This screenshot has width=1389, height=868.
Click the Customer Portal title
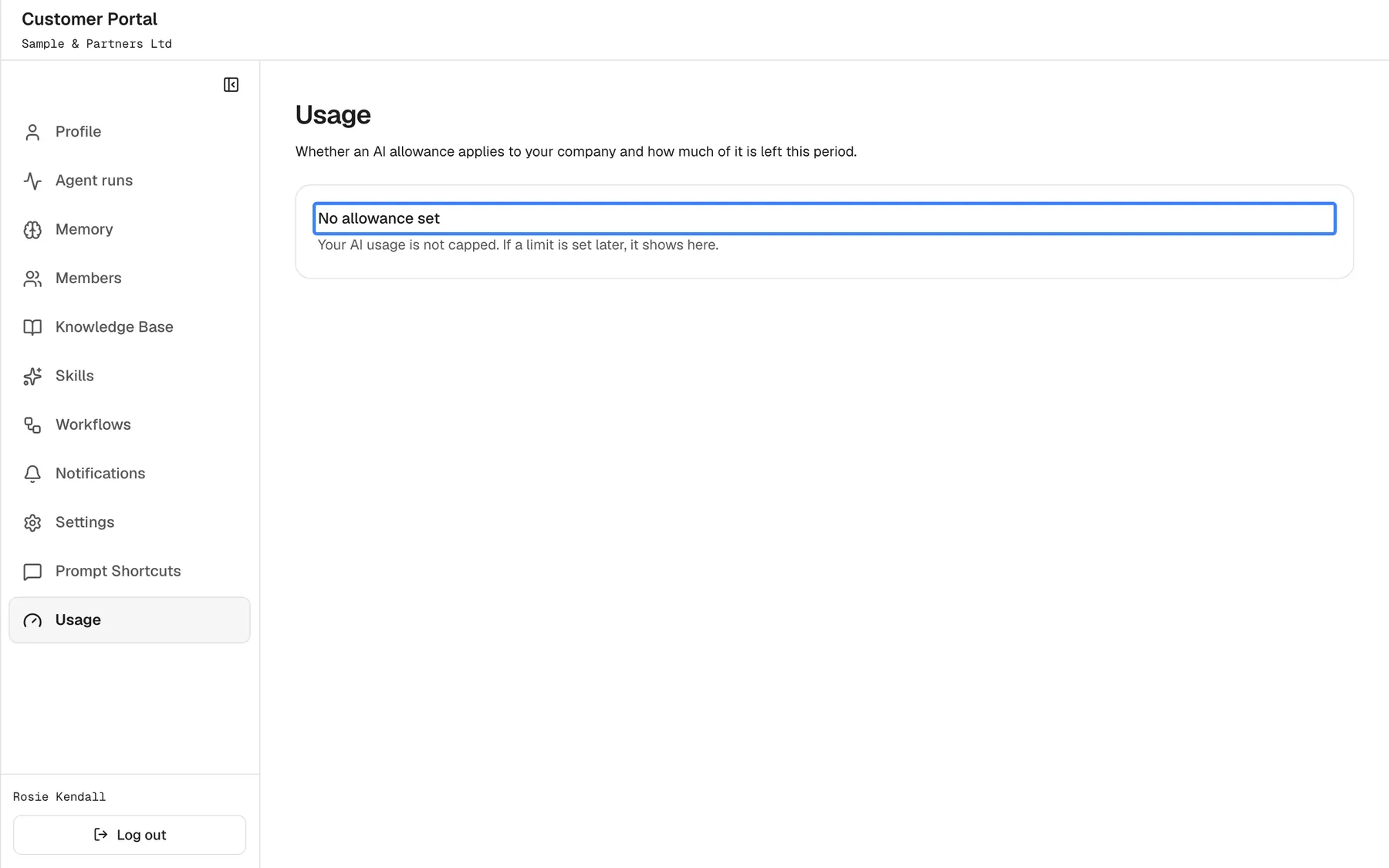pyautogui.click(x=90, y=19)
